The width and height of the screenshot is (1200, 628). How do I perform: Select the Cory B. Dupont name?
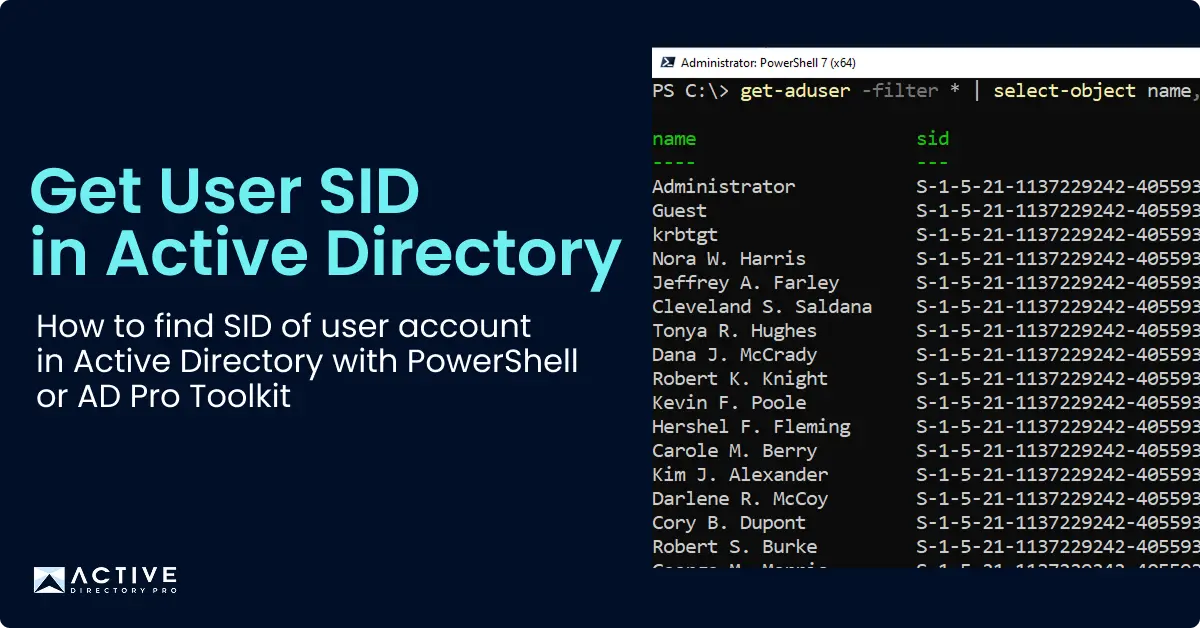coord(729,523)
